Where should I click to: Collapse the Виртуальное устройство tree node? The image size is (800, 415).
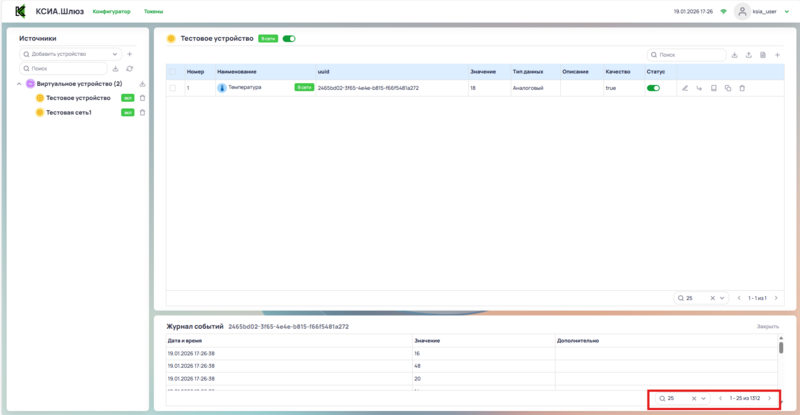(20, 84)
